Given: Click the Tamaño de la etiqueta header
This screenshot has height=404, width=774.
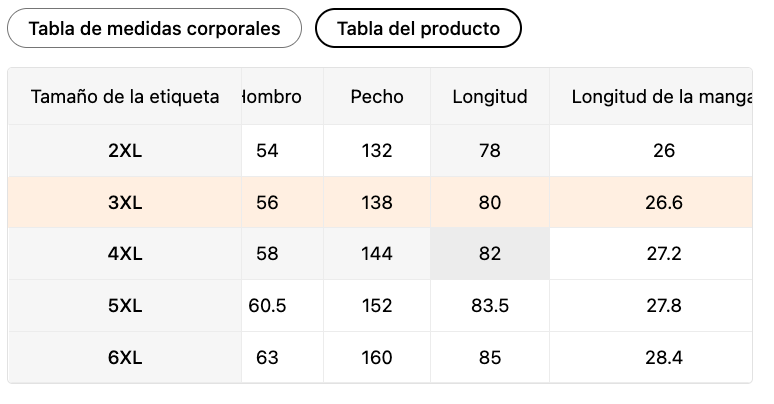Looking at the screenshot, I should tap(125, 96).
